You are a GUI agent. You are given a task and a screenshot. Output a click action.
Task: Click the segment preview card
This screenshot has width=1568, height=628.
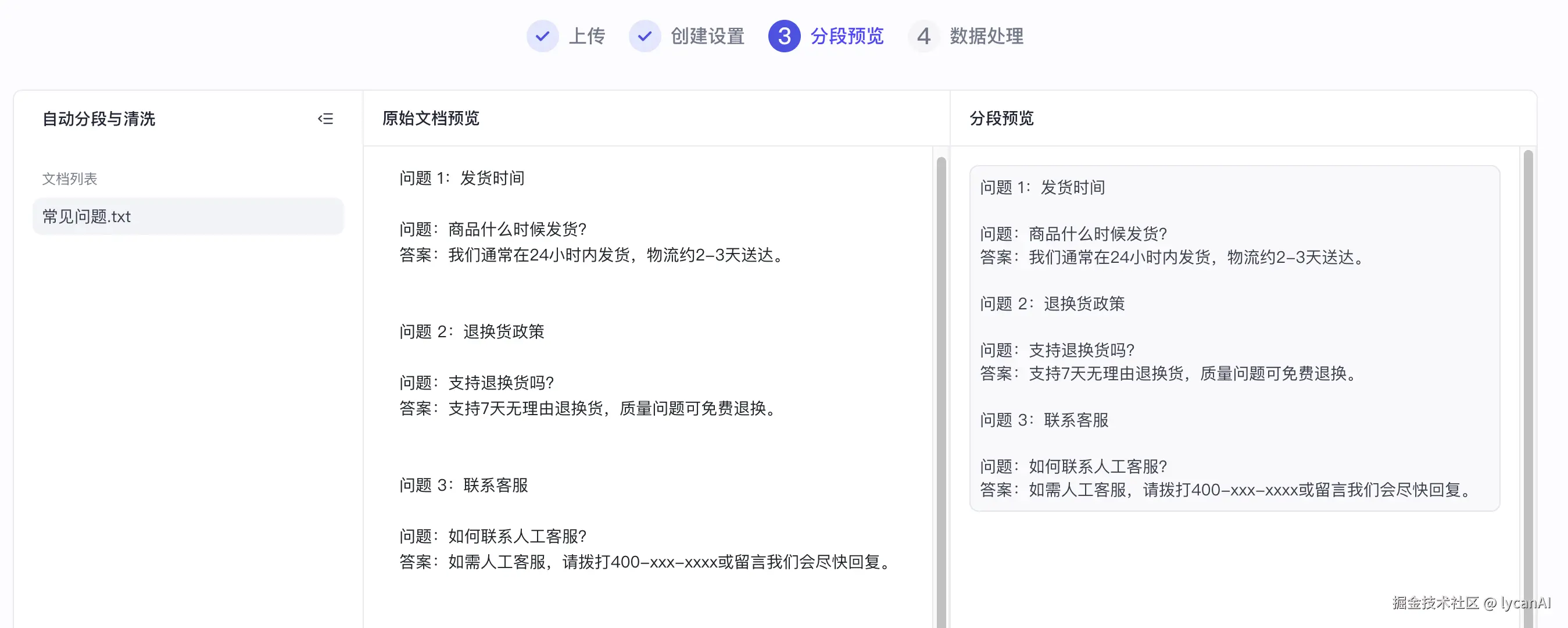pyautogui.click(x=1234, y=338)
